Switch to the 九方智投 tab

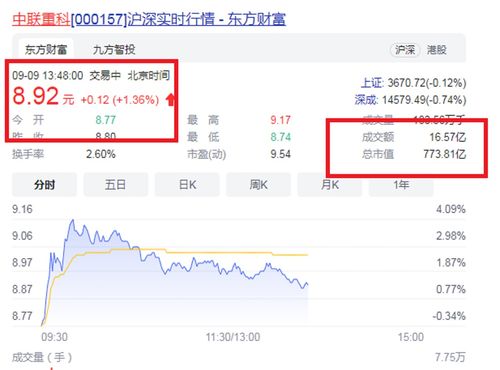pos(114,50)
